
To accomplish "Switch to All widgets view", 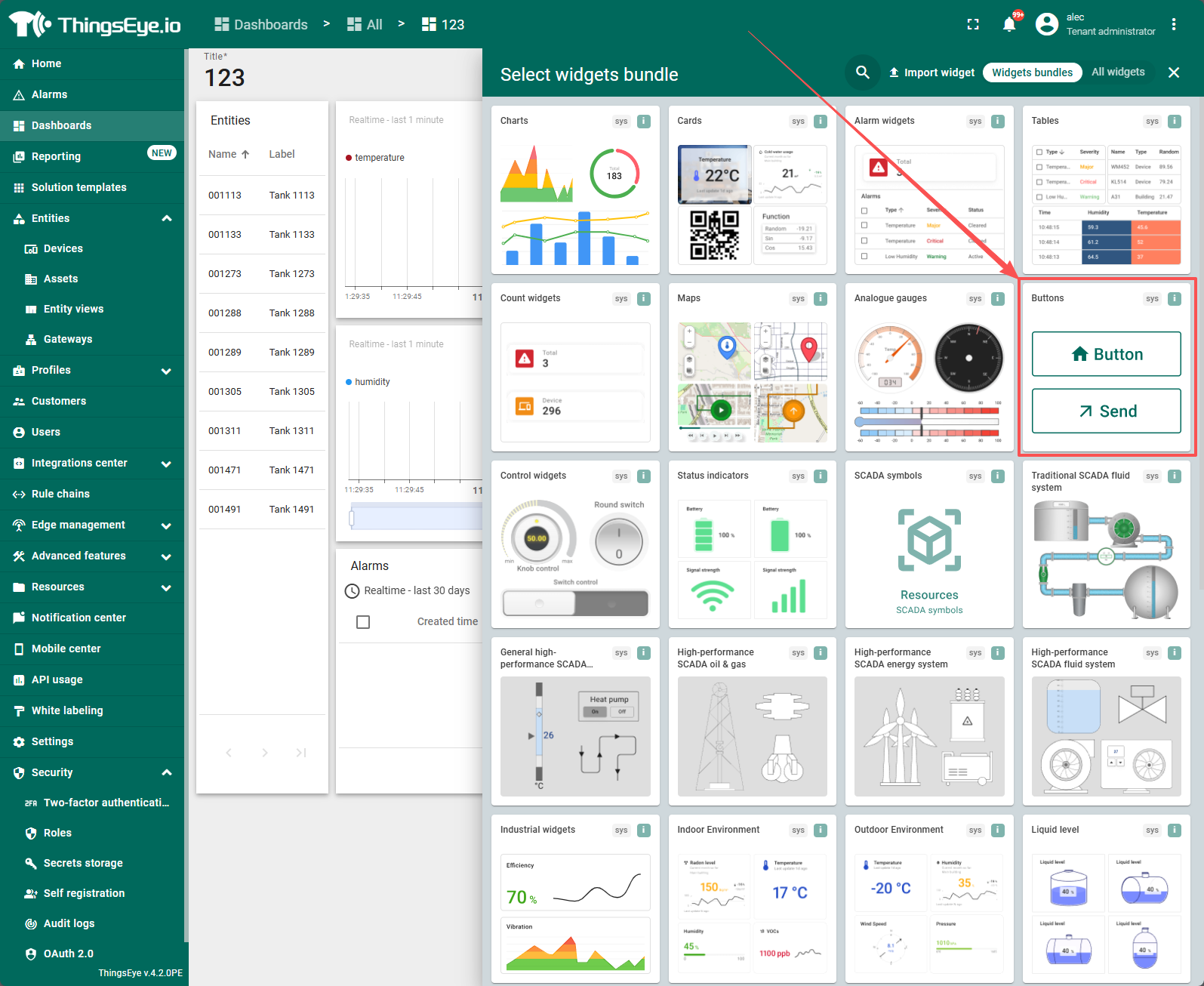I will [x=1118, y=72].
